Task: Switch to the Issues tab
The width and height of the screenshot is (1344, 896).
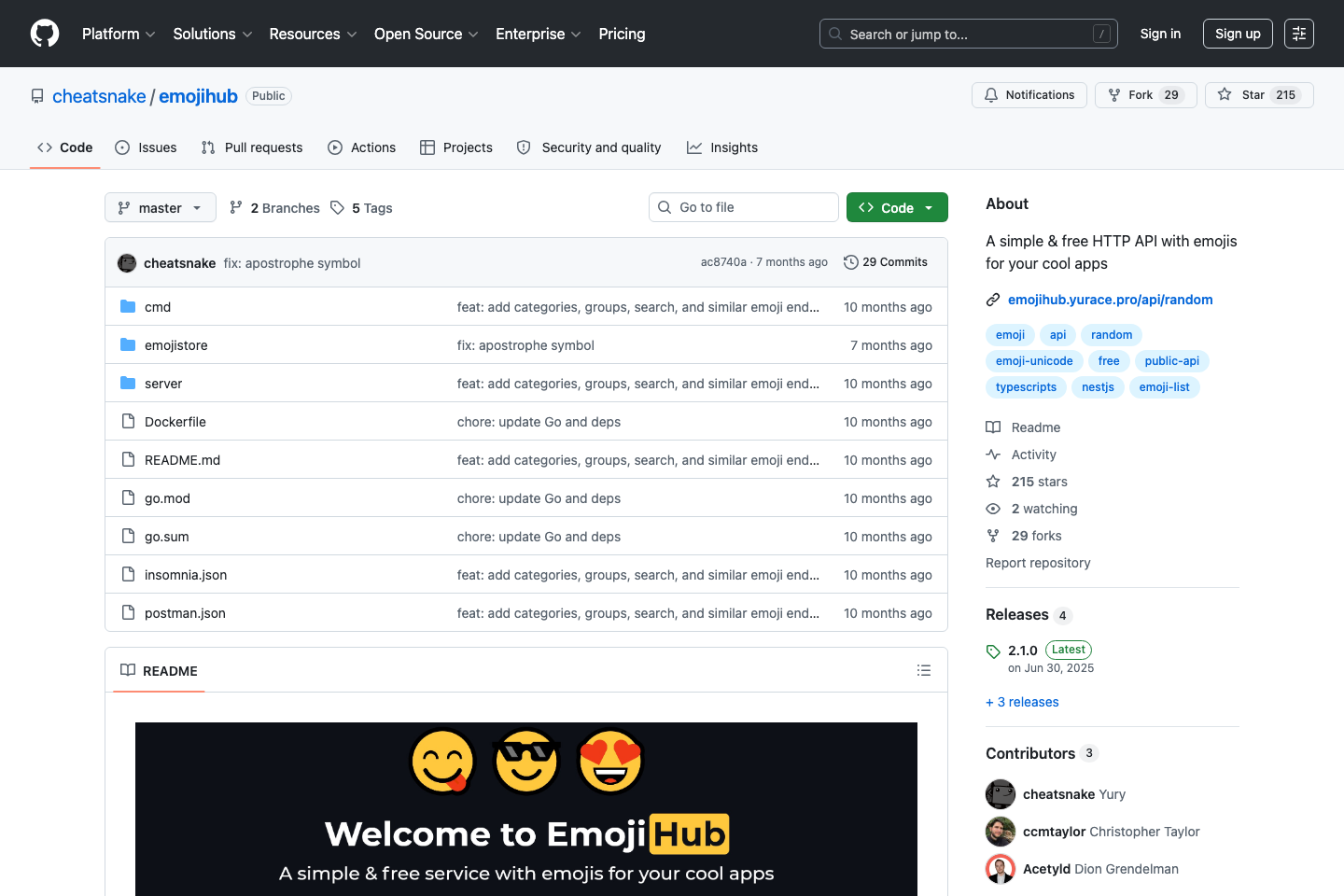Action: pos(146,147)
